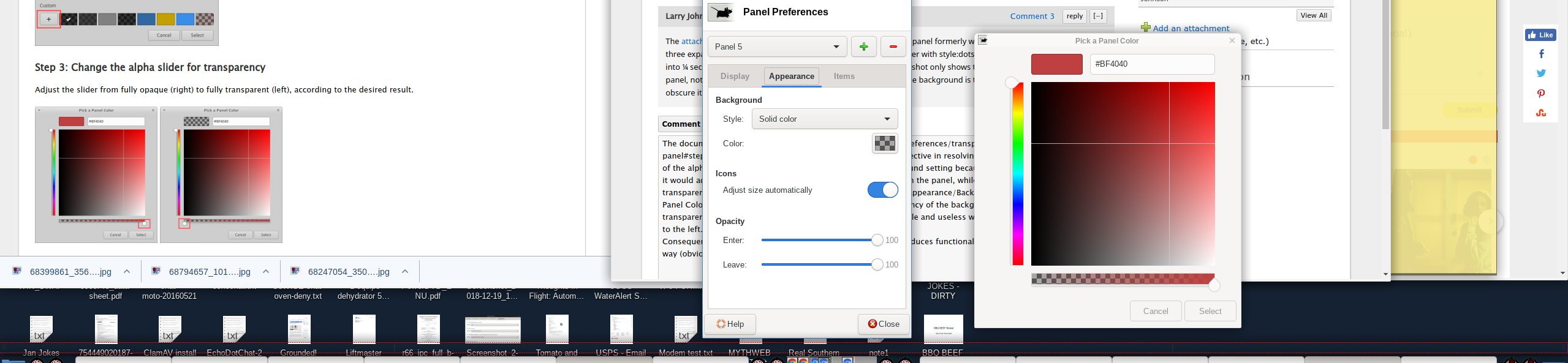The width and height of the screenshot is (1568, 363).
Task: Click the Facebook share icon
Action: 1541,54
